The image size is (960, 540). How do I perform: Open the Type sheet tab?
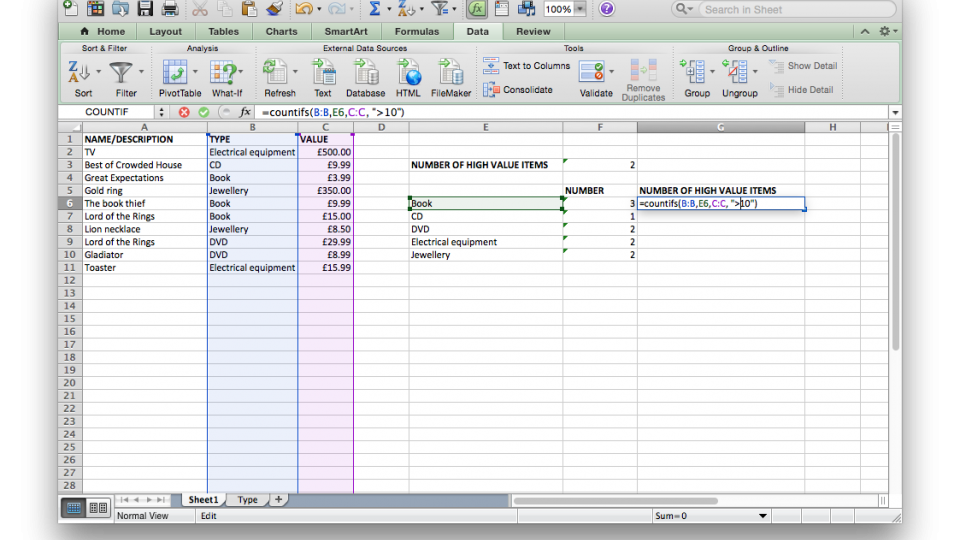click(247, 500)
